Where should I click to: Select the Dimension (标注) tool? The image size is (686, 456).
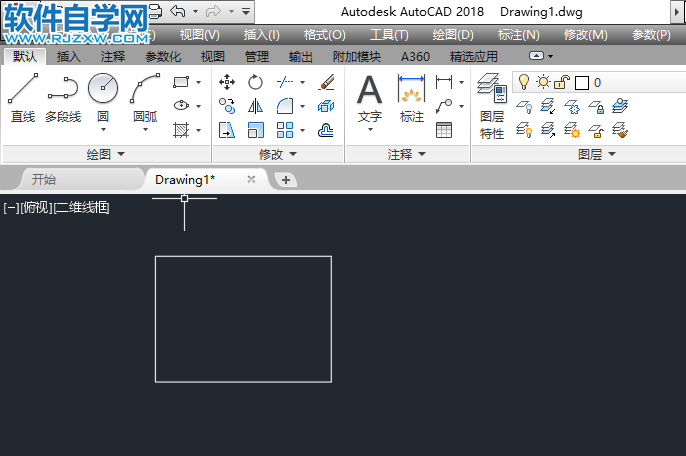click(x=412, y=98)
